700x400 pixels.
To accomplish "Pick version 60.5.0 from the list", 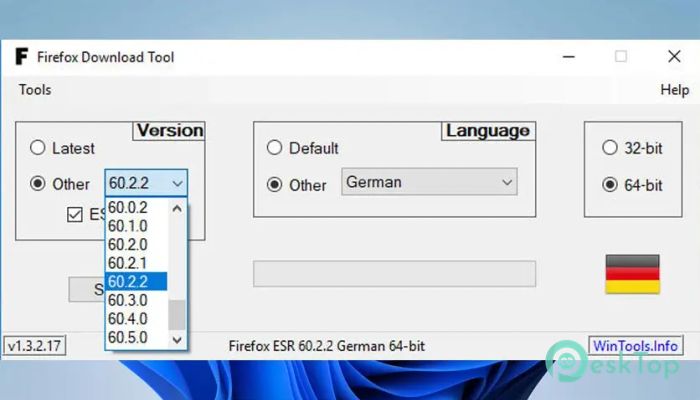I will point(137,338).
